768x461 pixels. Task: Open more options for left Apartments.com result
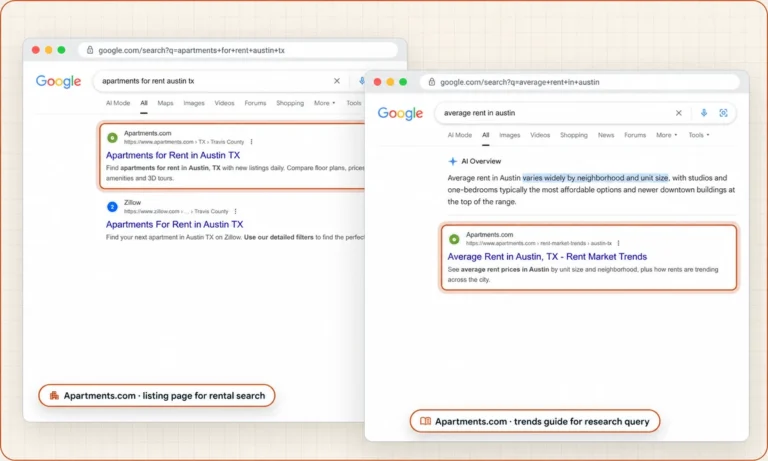251,142
